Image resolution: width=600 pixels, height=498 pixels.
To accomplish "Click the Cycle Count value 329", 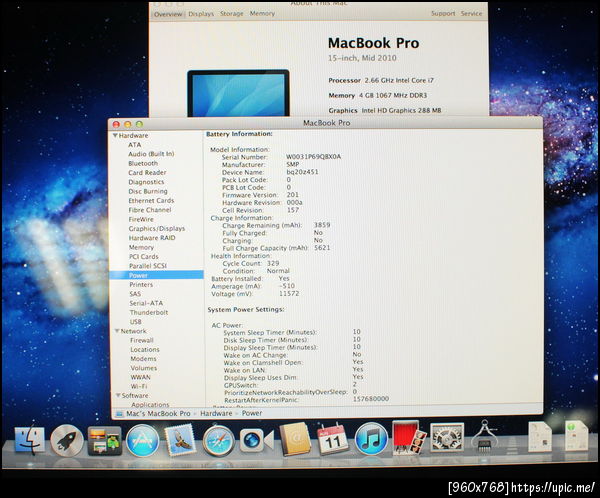I will (x=273, y=263).
